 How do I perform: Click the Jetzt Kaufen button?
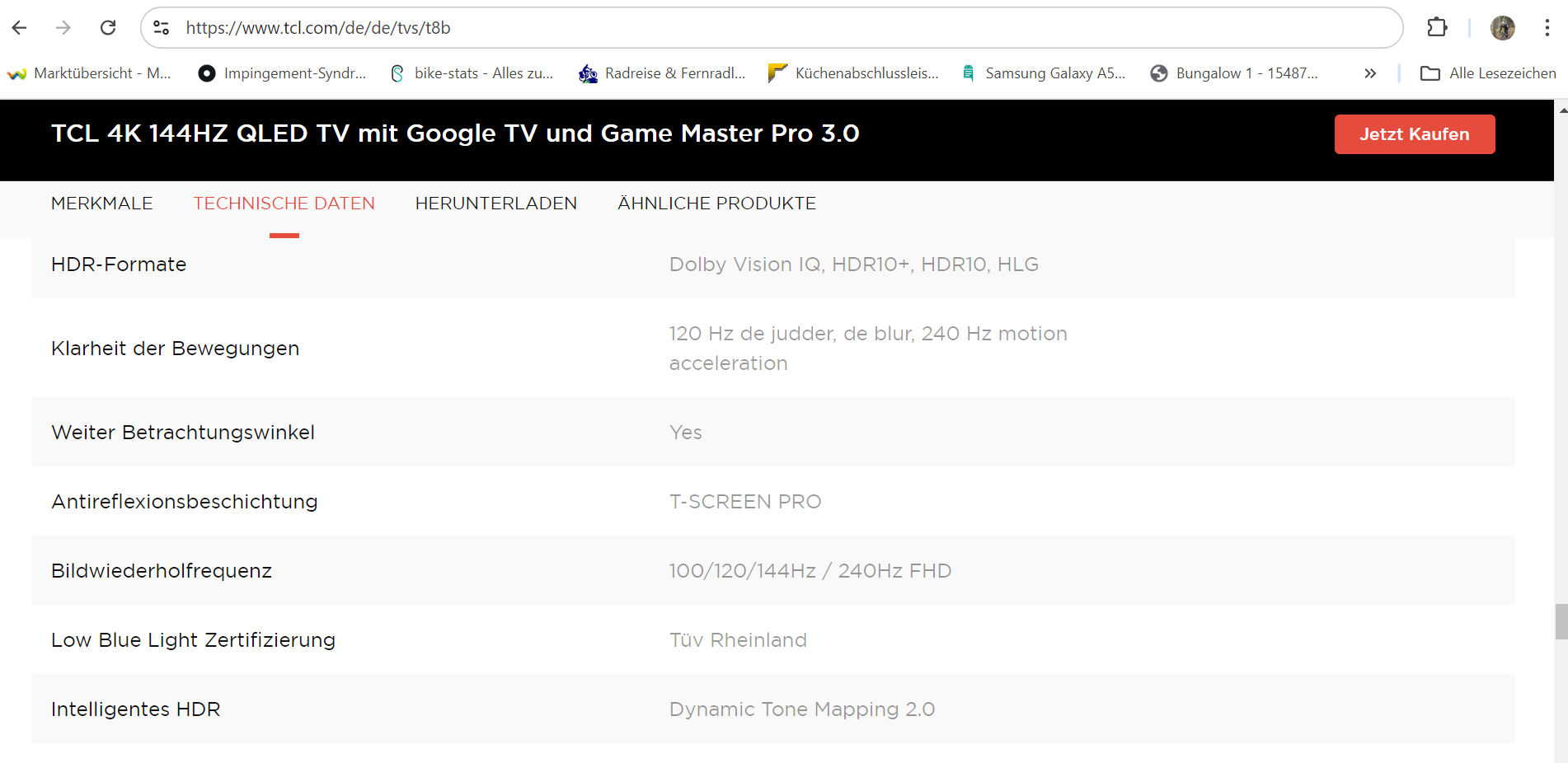pos(1415,134)
